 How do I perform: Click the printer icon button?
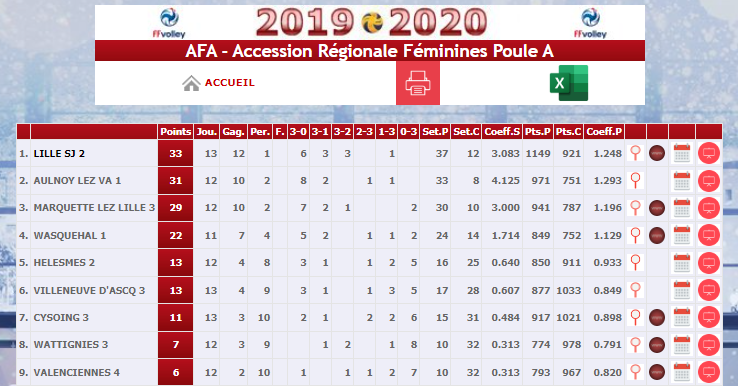(x=417, y=83)
